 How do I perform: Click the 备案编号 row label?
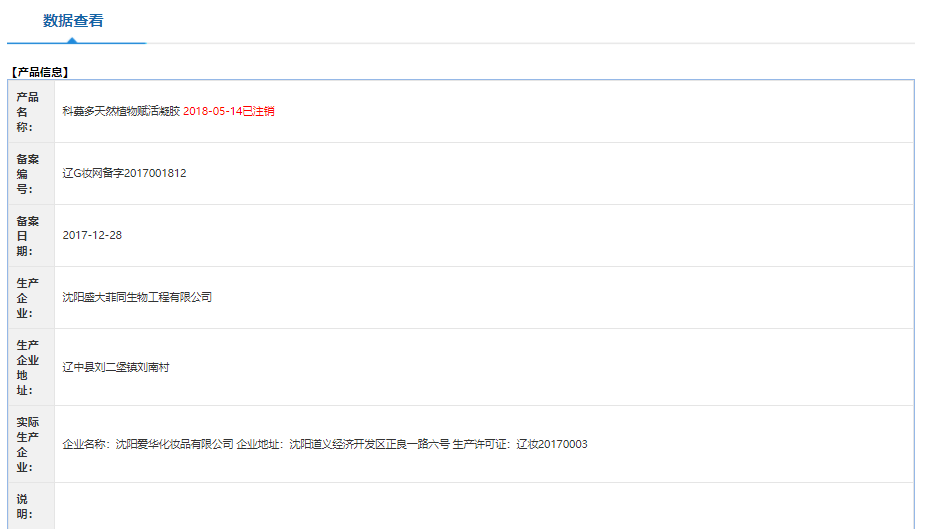tap(28, 173)
